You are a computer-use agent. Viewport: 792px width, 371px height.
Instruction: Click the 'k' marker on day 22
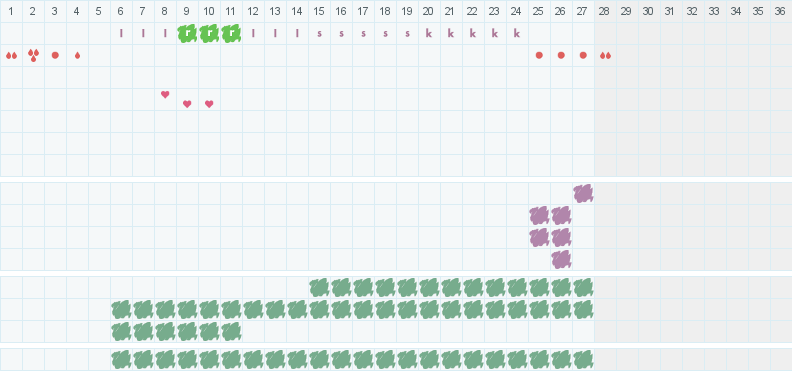click(x=473, y=34)
